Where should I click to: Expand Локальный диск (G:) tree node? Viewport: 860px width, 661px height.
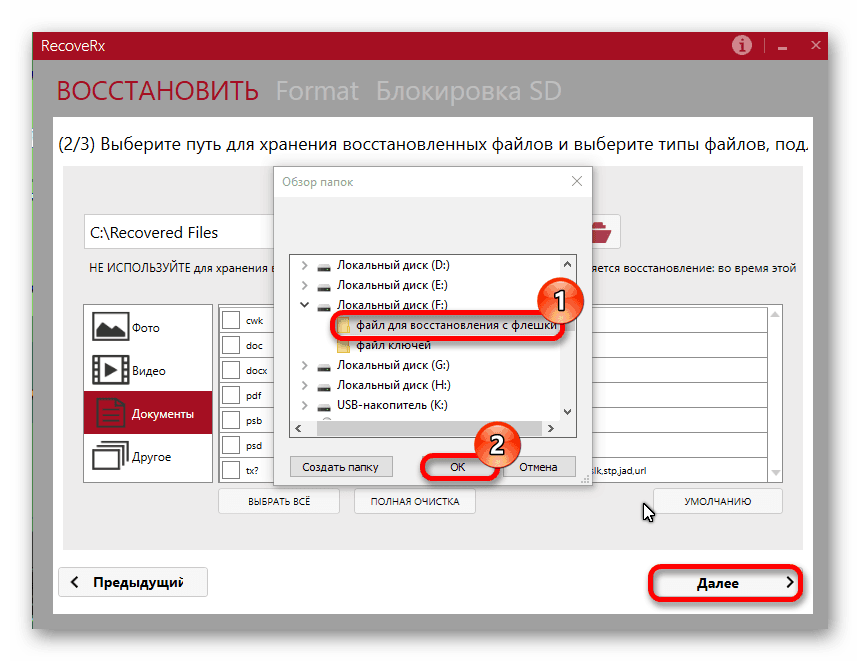304,366
